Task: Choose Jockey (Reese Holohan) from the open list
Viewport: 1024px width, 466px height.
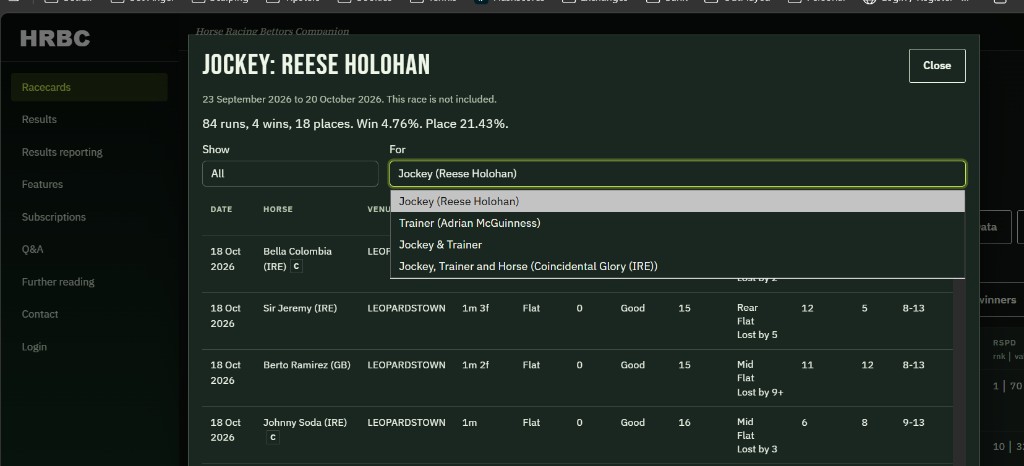Action: pos(677,201)
